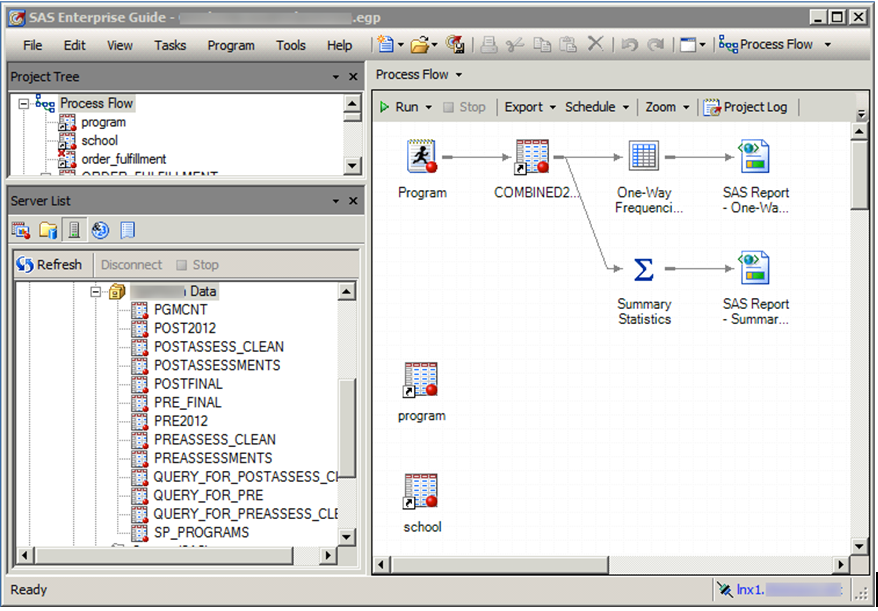Open the Tasks menu
The image size is (878, 611).
pos(170,45)
